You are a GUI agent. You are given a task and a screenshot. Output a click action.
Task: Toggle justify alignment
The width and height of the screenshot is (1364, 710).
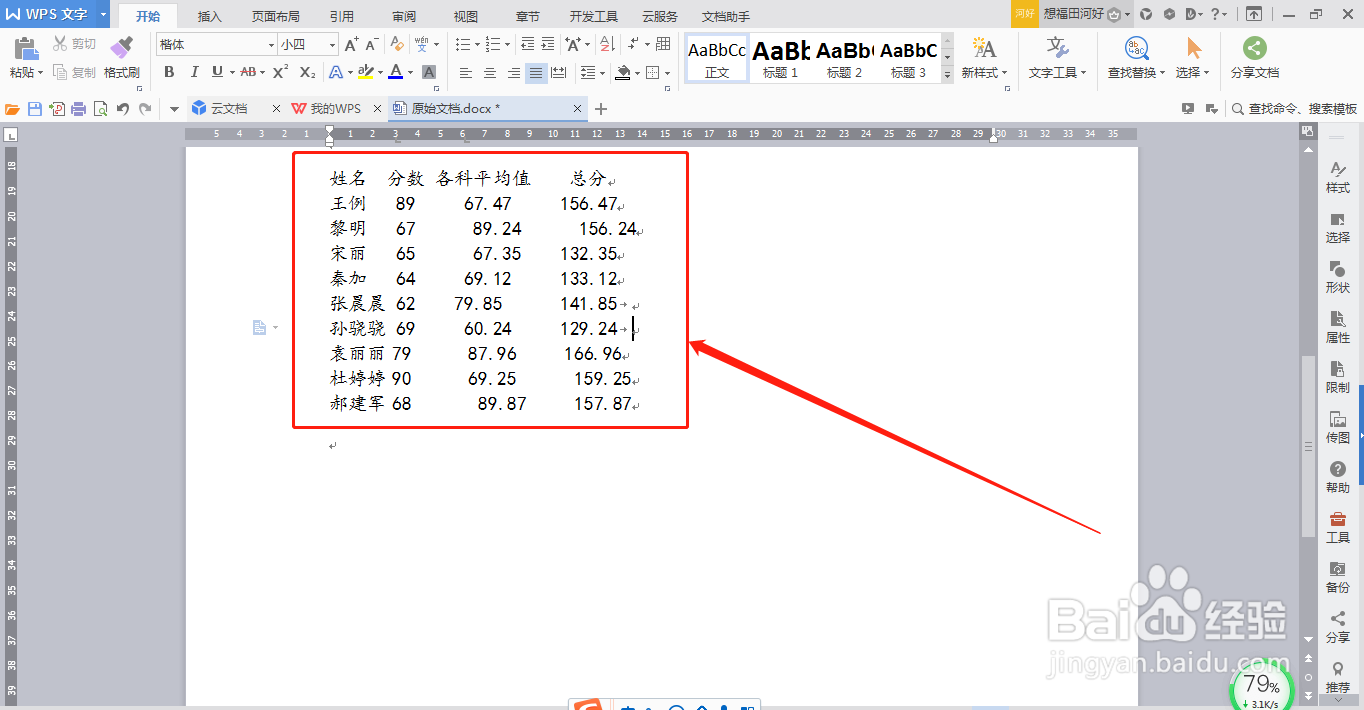[x=536, y=73]
